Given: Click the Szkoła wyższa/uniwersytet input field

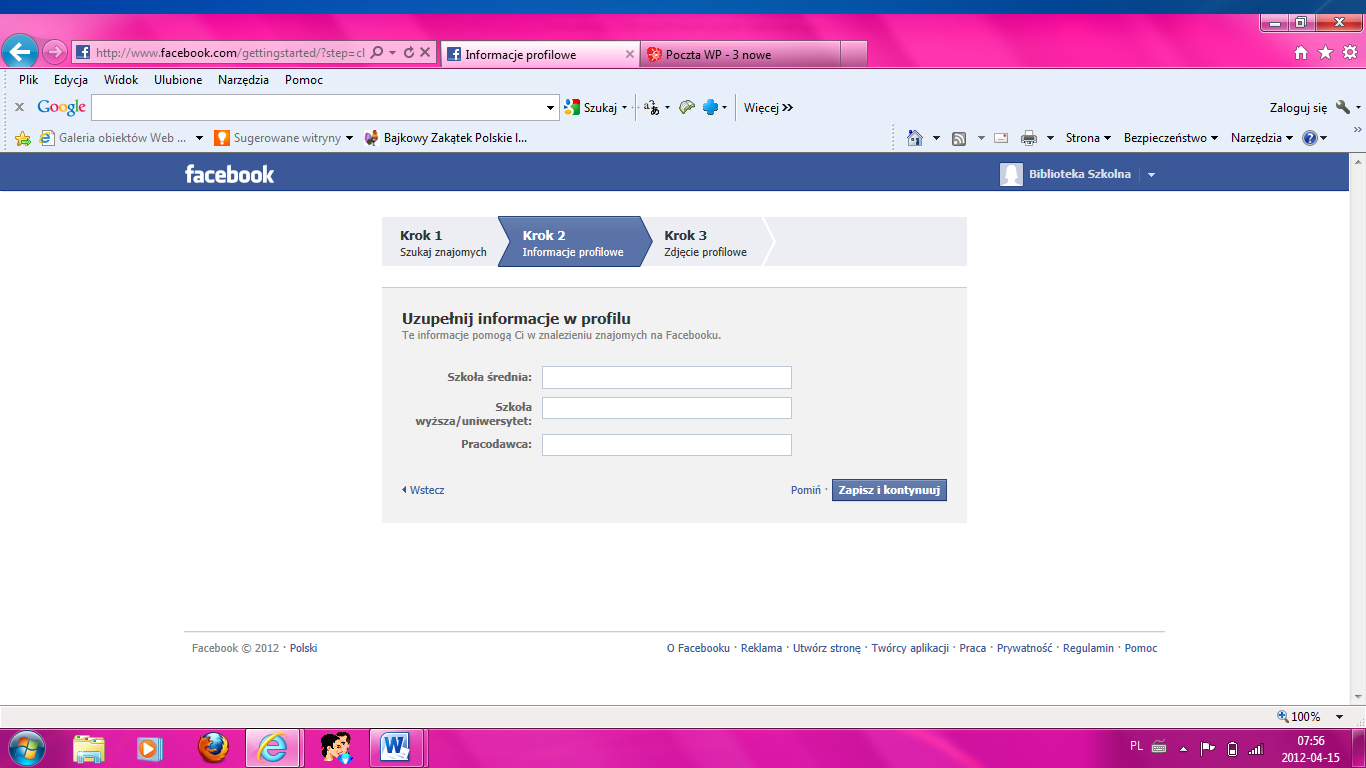Looking at the screenshot, I should pos(667,408).
